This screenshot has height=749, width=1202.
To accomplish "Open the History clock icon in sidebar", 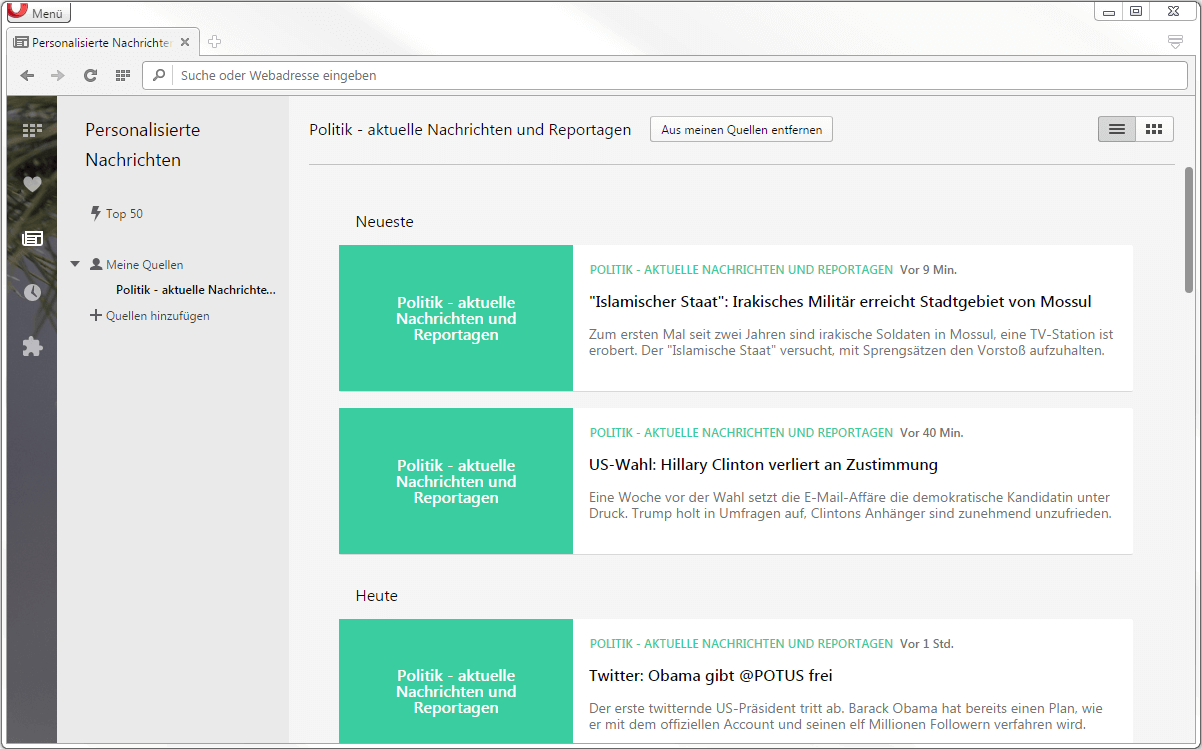I will [32, 292].
